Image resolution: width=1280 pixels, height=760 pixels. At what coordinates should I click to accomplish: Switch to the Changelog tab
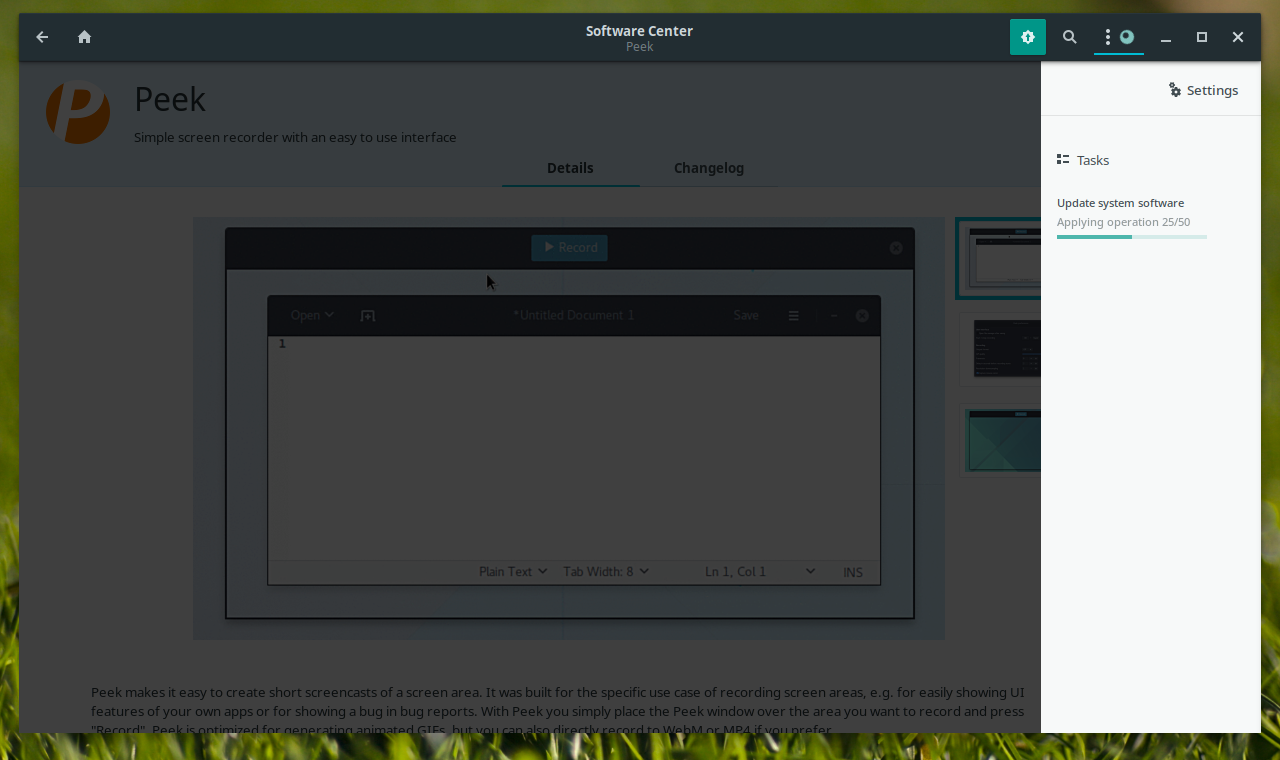pyautogui.click(x=708, y=168)
